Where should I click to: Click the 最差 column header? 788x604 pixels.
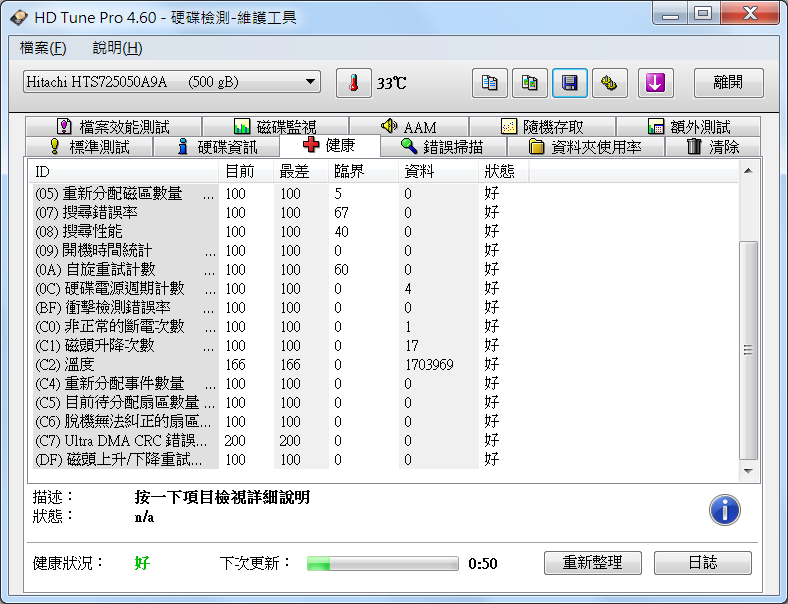pos(301,172)
